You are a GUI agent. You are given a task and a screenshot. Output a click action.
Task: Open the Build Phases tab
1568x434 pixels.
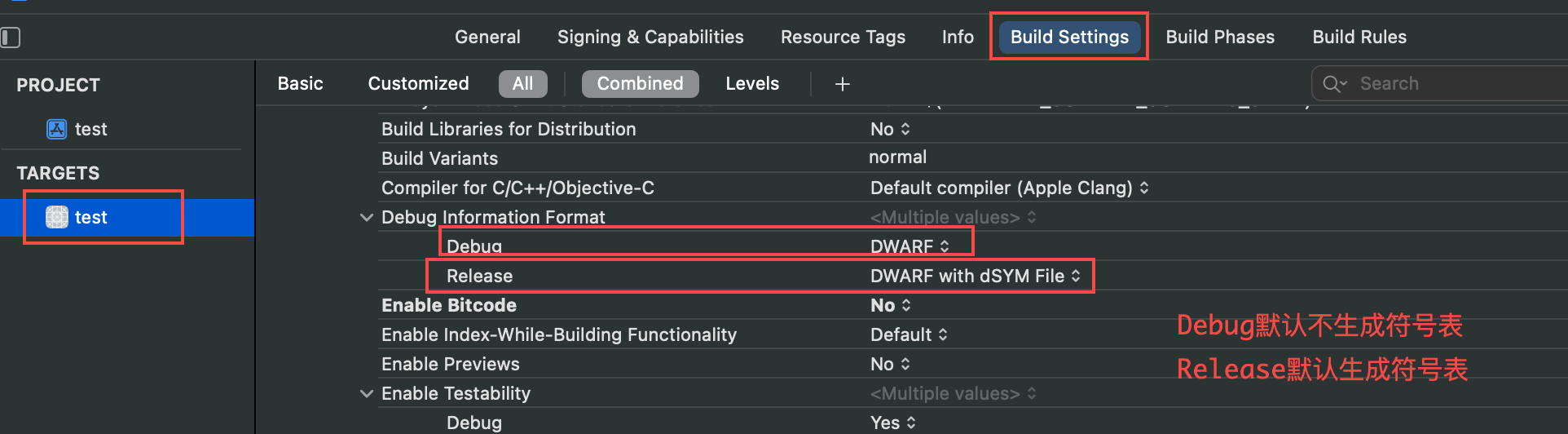(1220, 37)
